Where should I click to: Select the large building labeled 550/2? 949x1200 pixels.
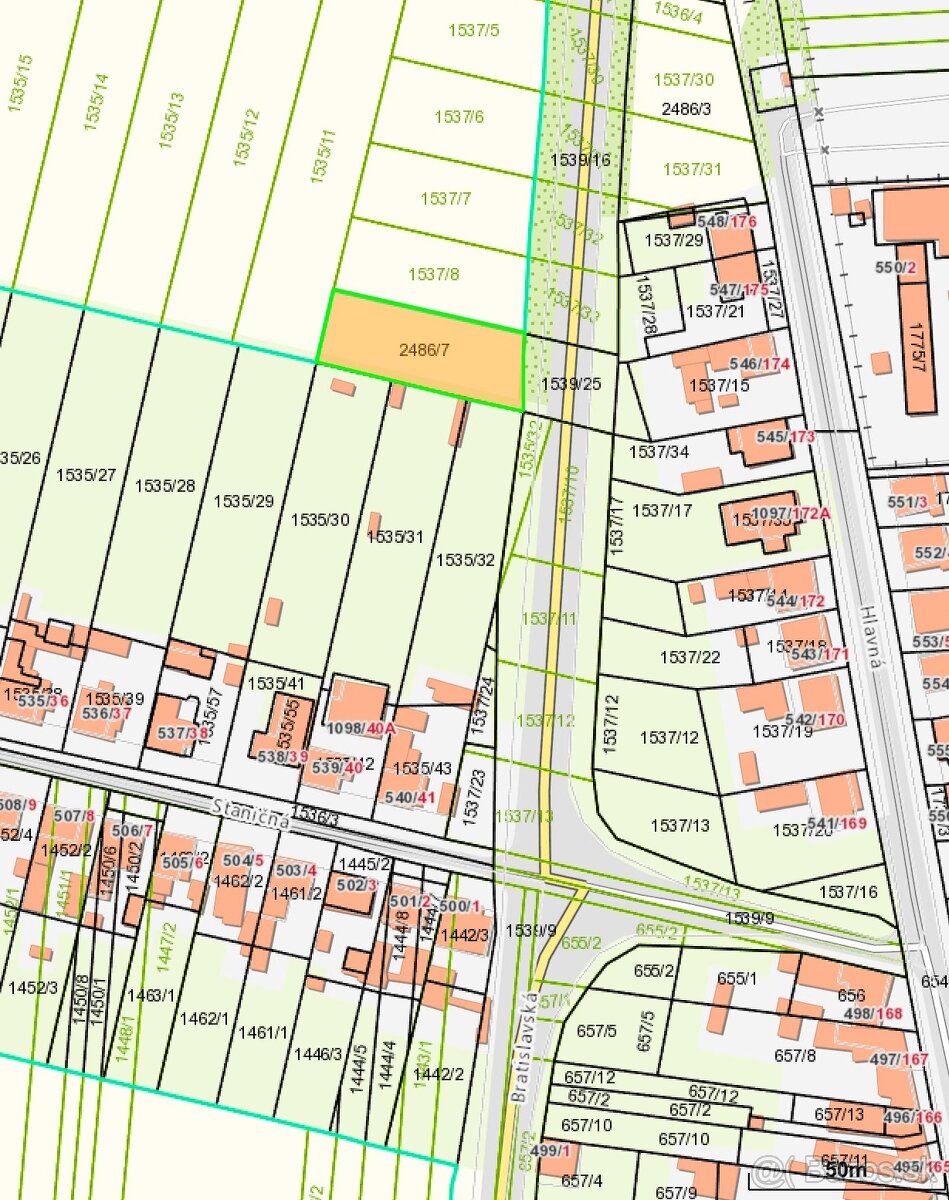coord(896,267)
